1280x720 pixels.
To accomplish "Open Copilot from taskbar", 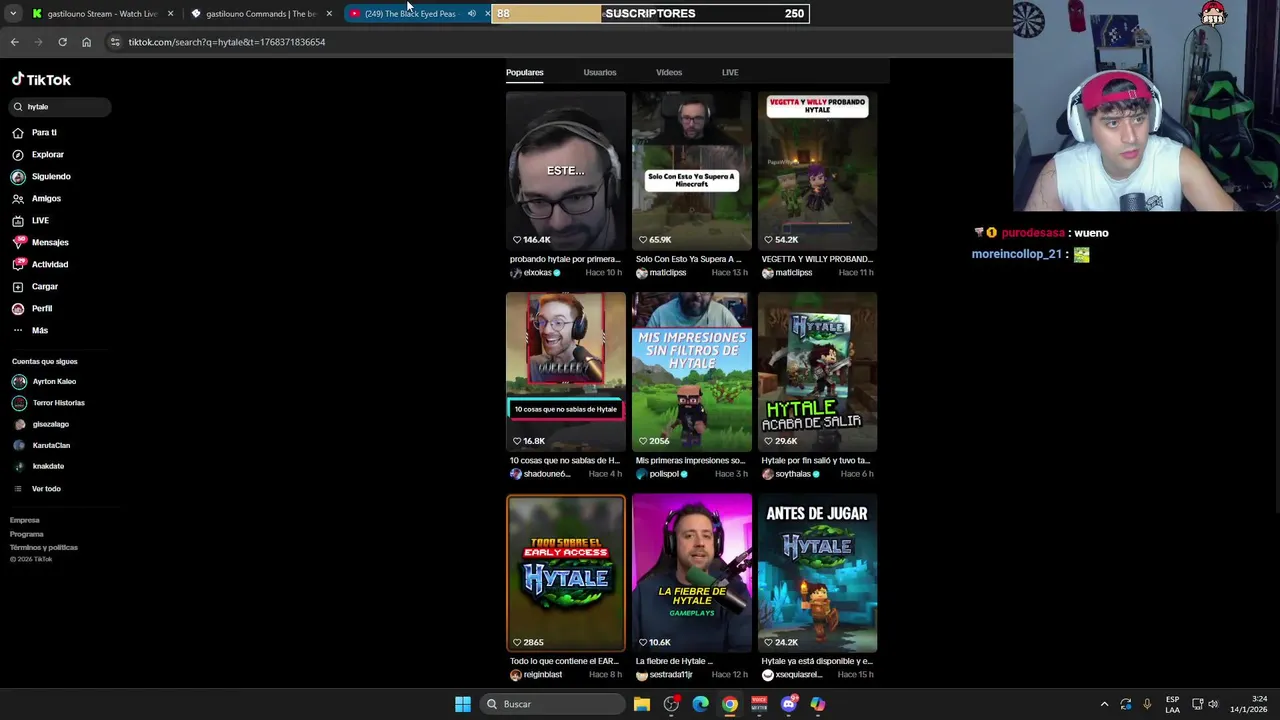I will pos(818,704).
